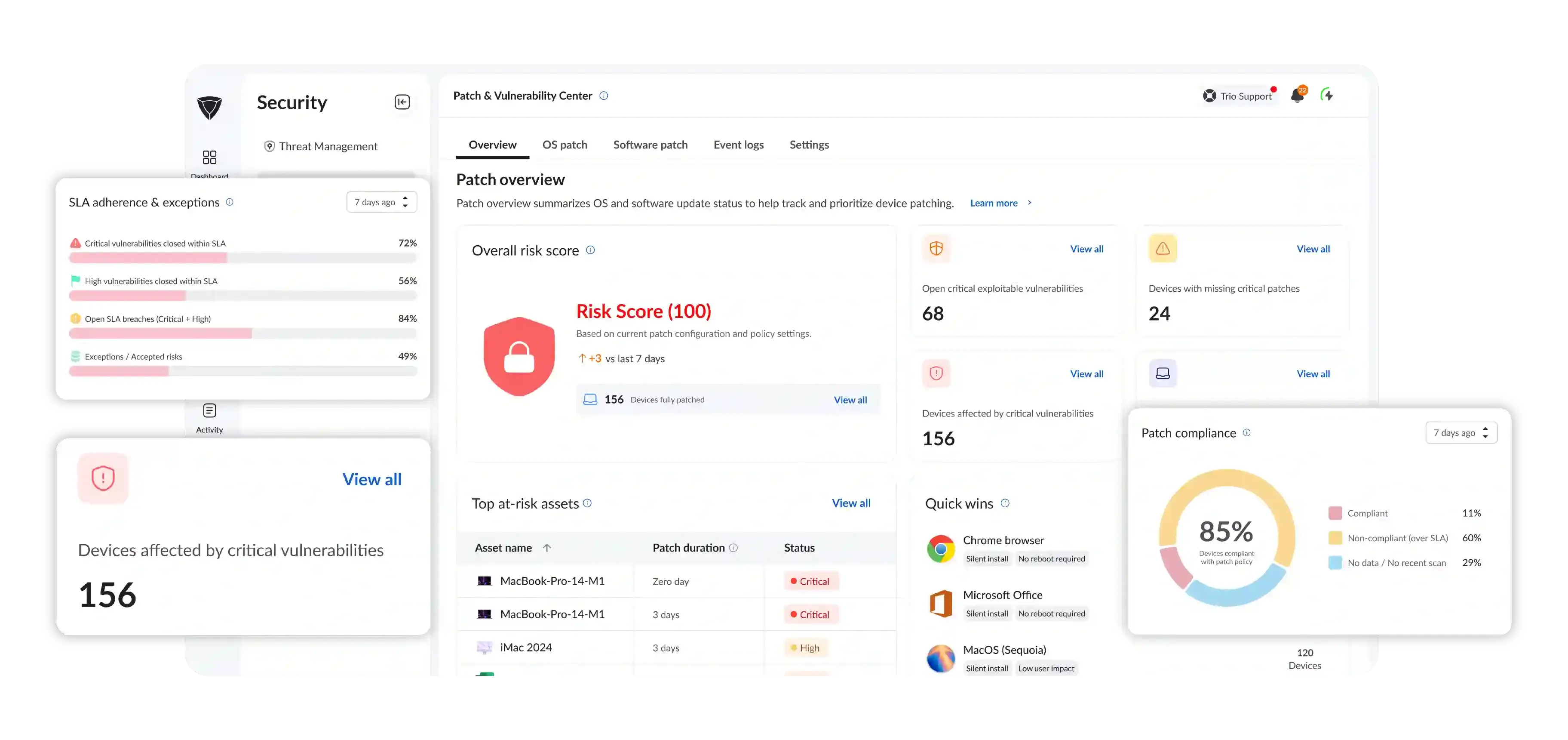Click the Compliant pink legend swatch

point(1335,513)
